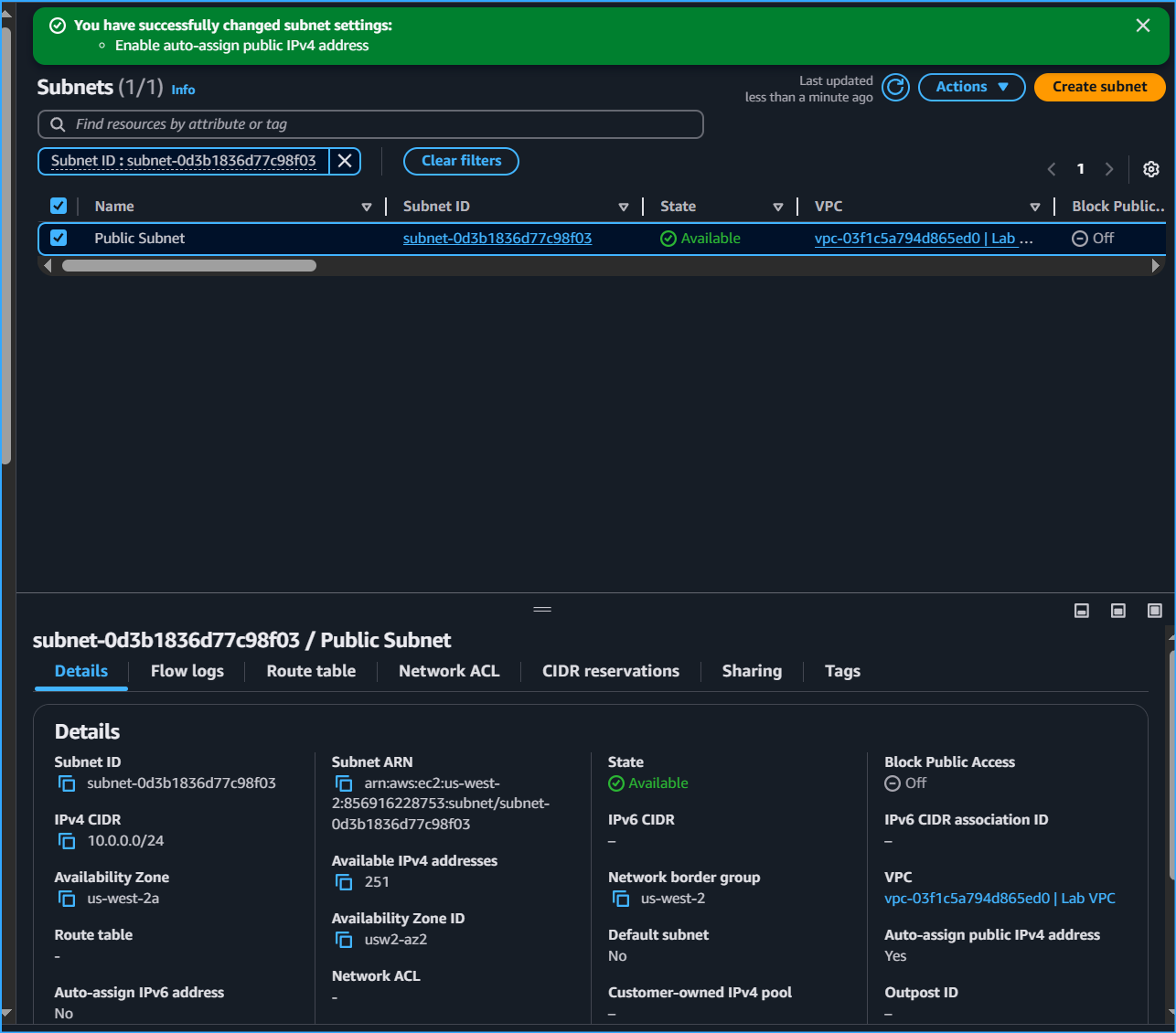Open the State column filter

778,207
